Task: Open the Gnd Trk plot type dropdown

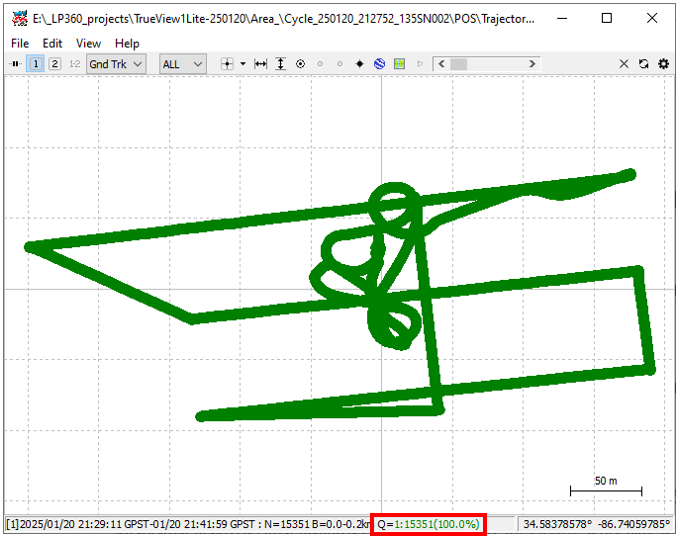Action: pyautogui.click(x=116, y=64)
